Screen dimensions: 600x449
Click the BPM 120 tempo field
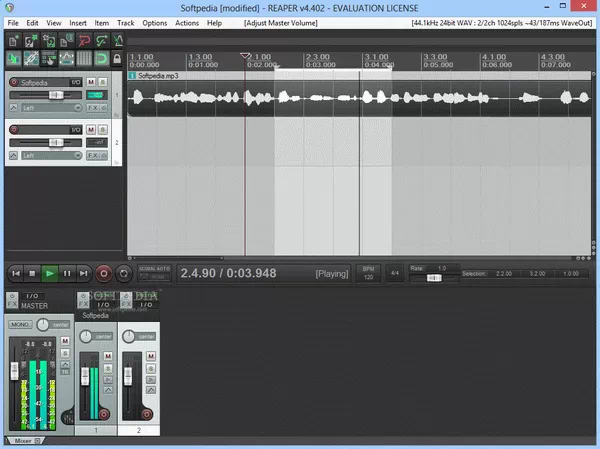[x=368, y=273]
